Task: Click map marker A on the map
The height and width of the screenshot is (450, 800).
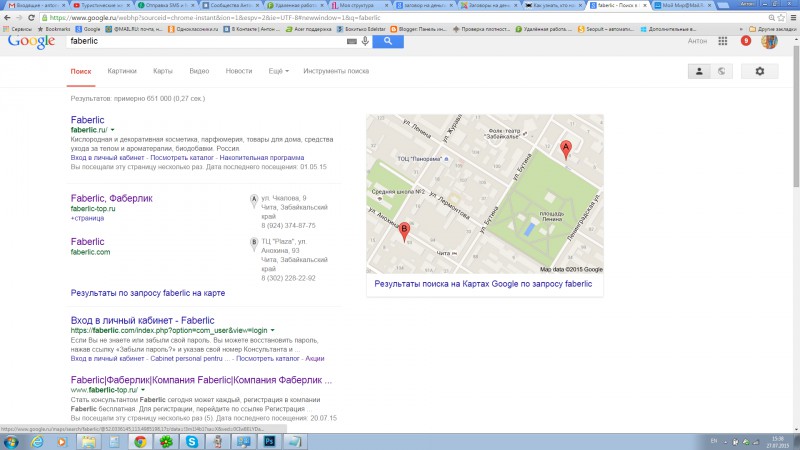Action: click(565, 149)
